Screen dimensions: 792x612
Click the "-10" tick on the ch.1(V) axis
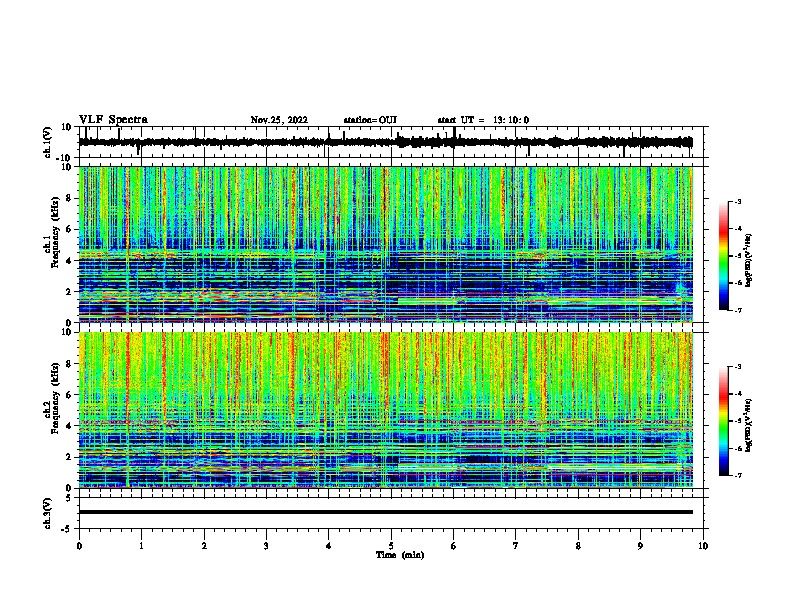[x=65, y=158]
